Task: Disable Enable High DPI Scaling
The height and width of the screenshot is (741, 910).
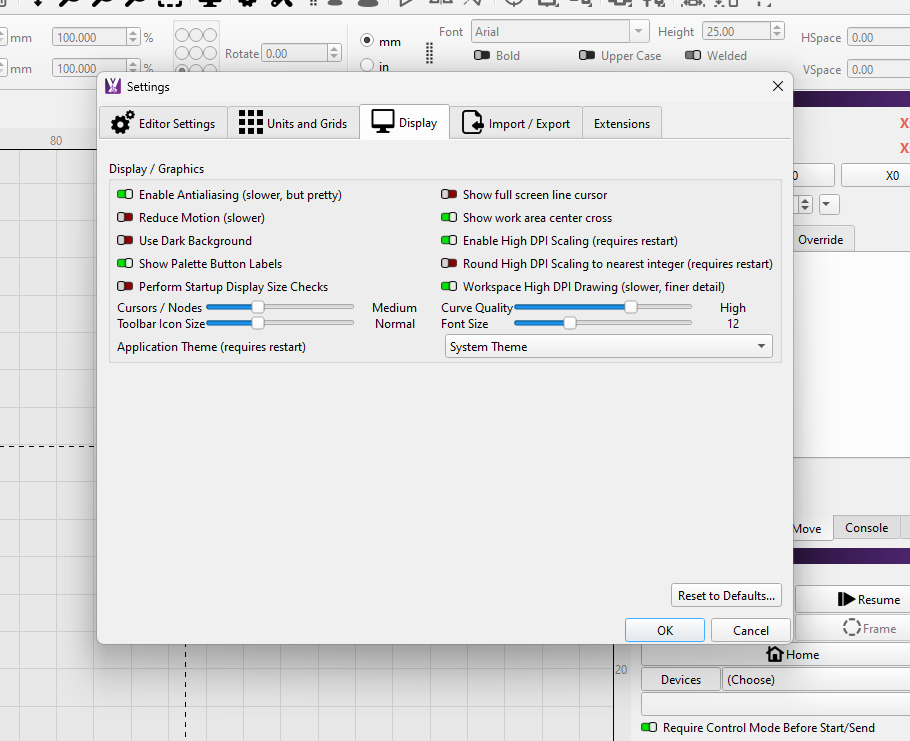Action: (x=449, y=240)
